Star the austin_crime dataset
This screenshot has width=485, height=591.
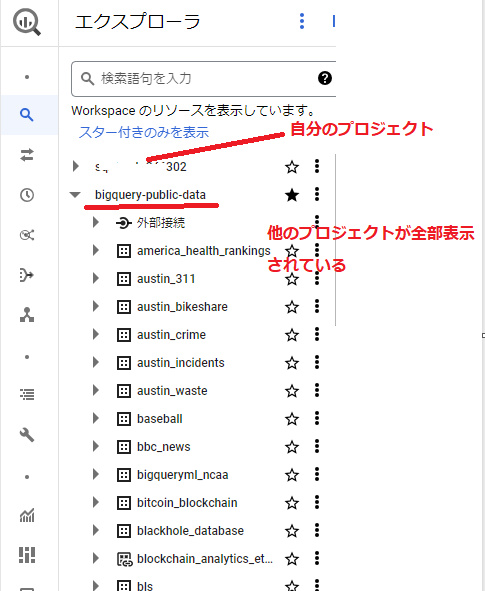pos(292,335)
